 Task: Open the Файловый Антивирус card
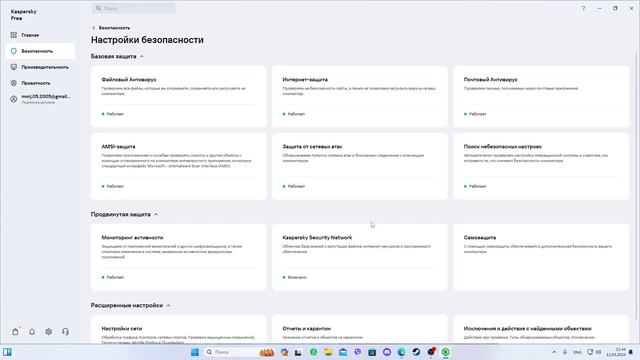[178, 97]
